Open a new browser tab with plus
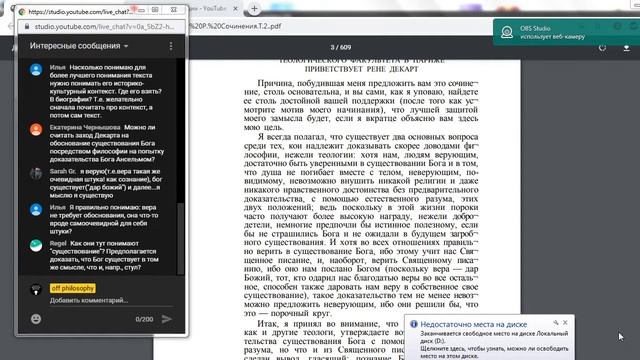Viewport: 640px width, 360px height. click(x=254, y=9)
